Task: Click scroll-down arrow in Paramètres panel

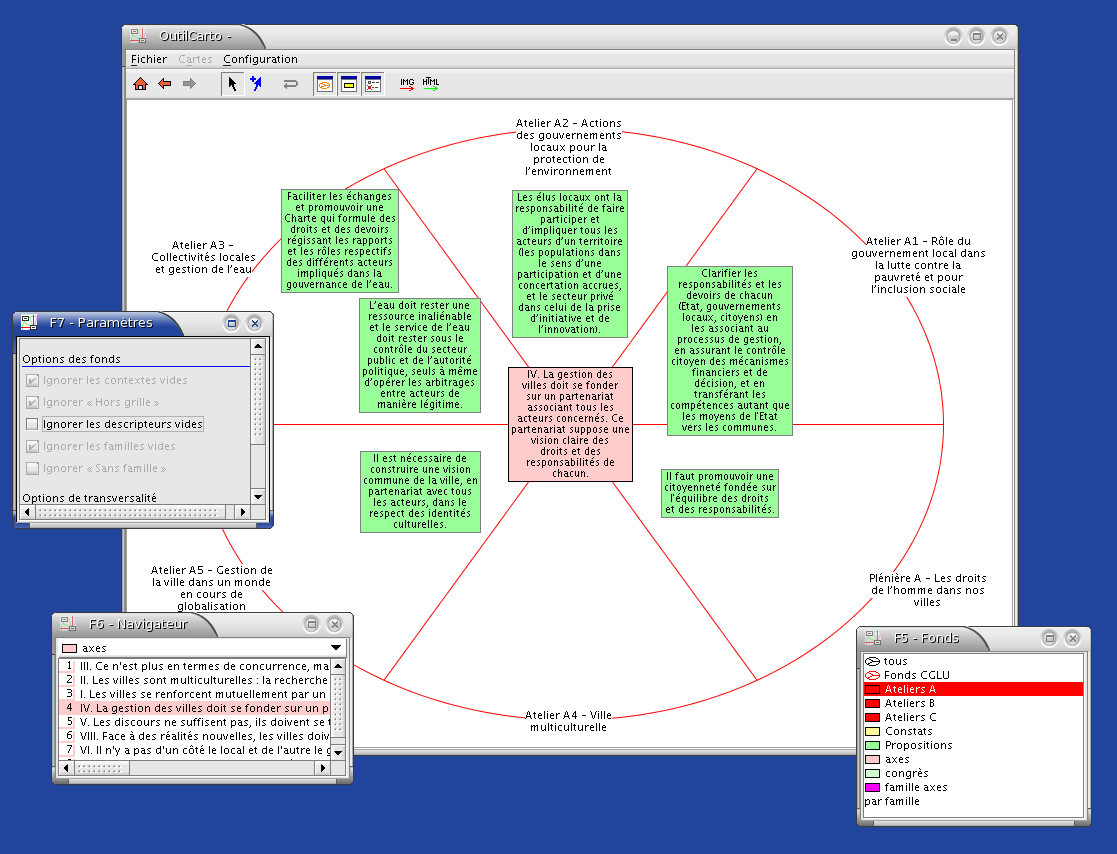Action: coord(257,496)
